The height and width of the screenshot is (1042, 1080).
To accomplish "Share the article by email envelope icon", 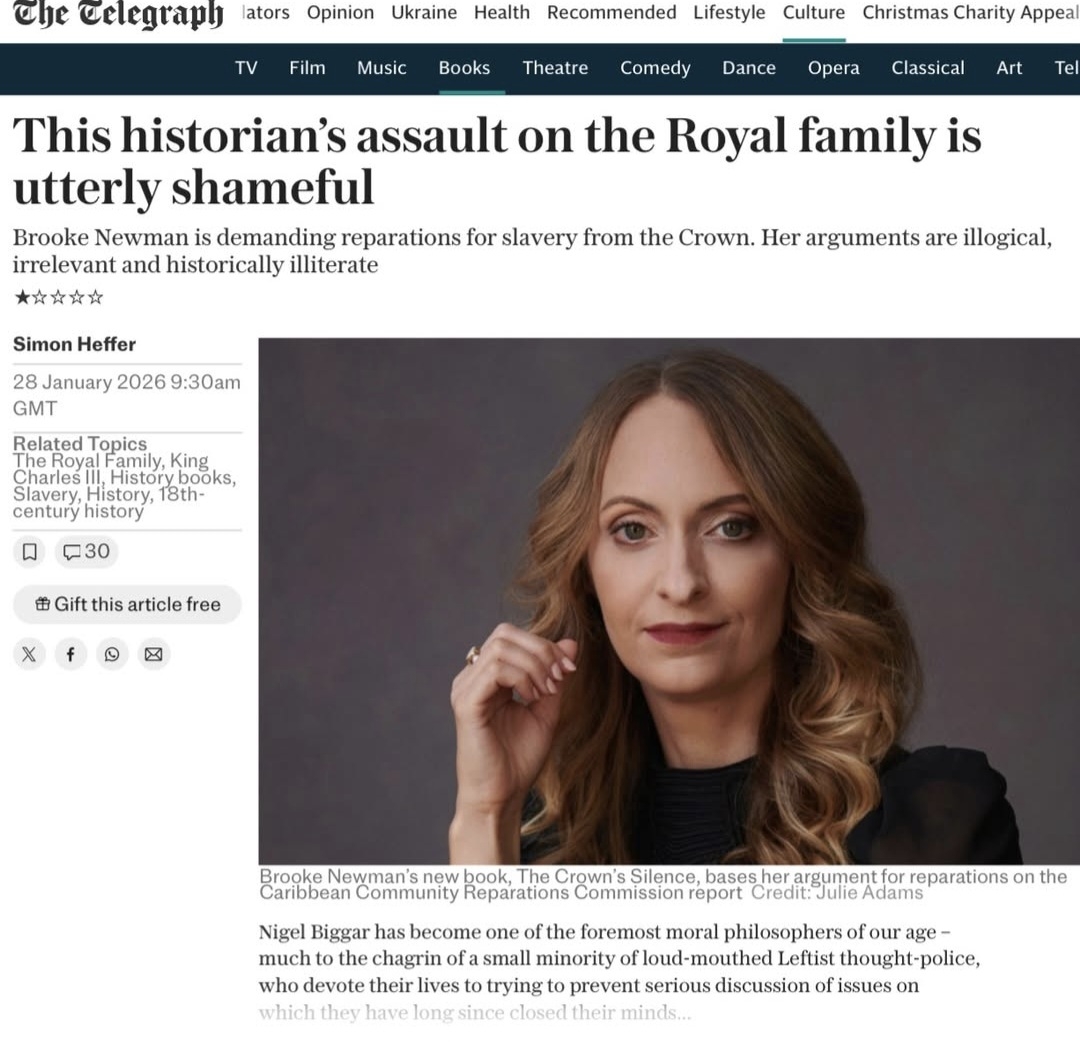I will point(153,654).
